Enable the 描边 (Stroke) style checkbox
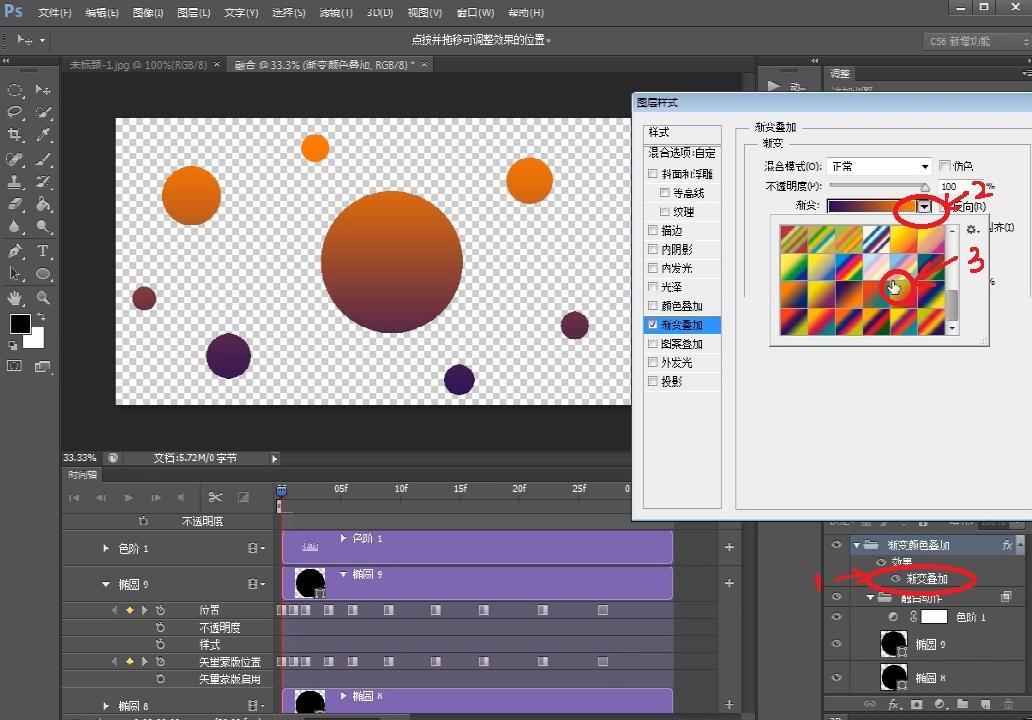1032x720 pixels. pyautogui.click(x=653, y=231)
